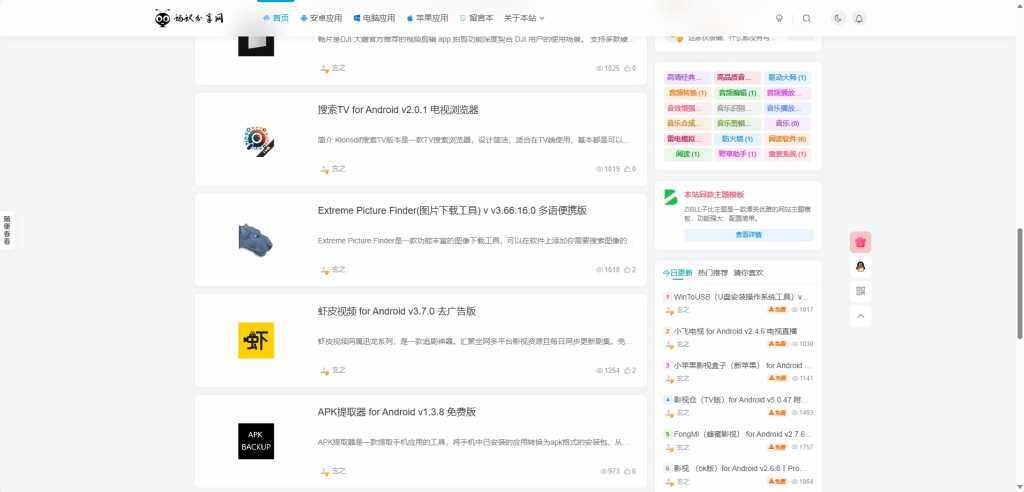Screen dimensions: 1024x492
Task: Click view count eye icon on 虾皮视频 post
Action: (600, 370)
